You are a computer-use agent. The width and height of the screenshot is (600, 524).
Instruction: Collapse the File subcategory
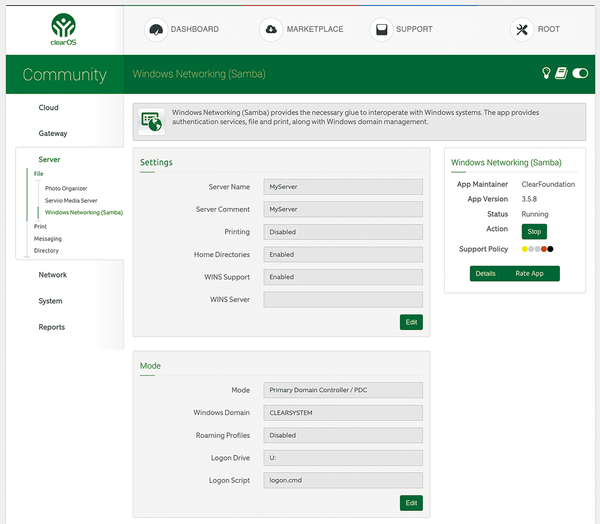[x=39, y=174]
